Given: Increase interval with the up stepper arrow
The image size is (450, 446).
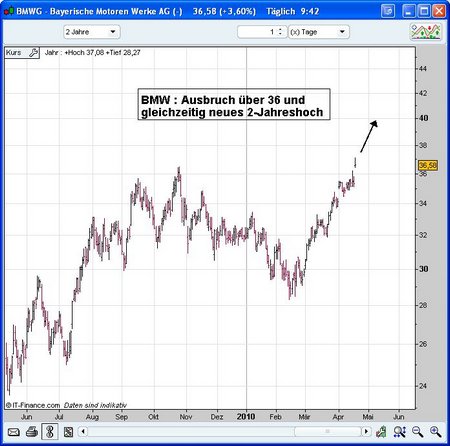Looking at the screenshot, I should 280,29.
